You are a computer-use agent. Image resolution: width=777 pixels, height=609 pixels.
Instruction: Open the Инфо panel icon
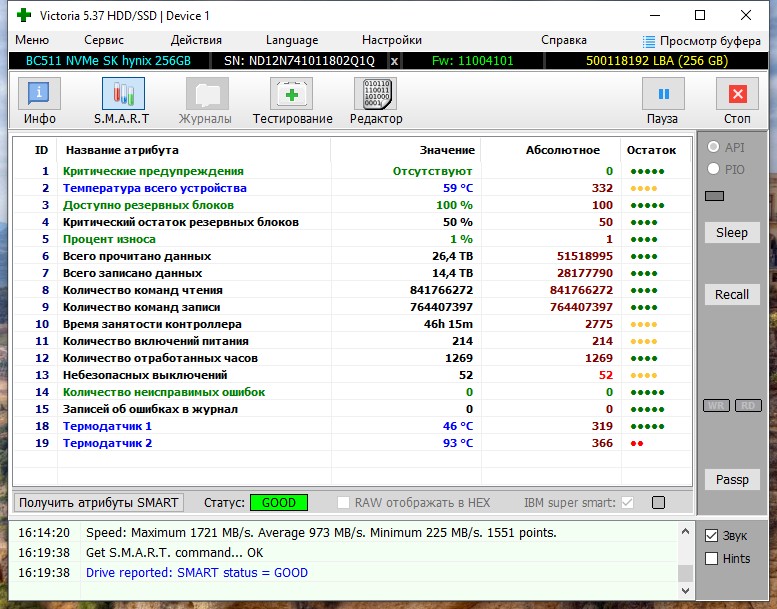click(39, 94)
